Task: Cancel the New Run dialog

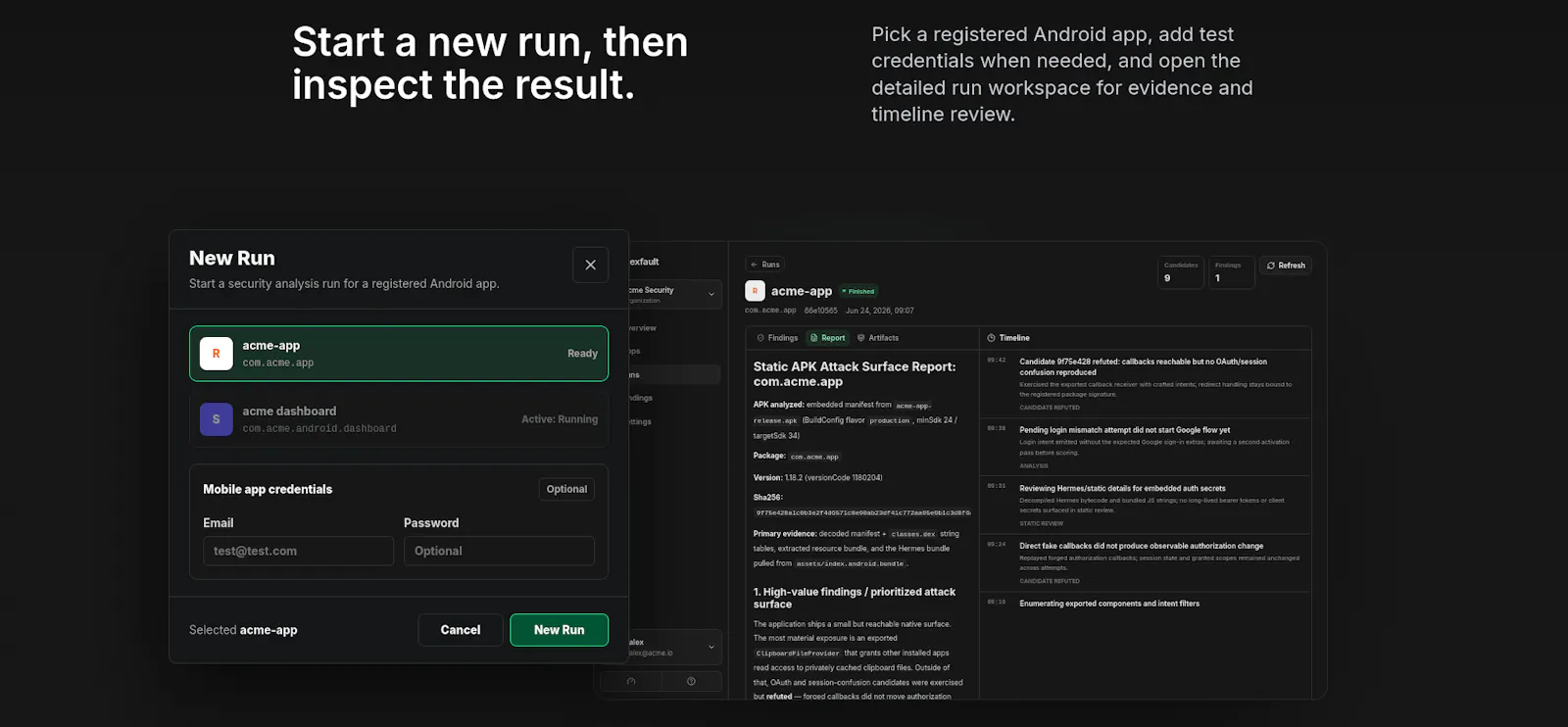Action: (x=461, y=630)
